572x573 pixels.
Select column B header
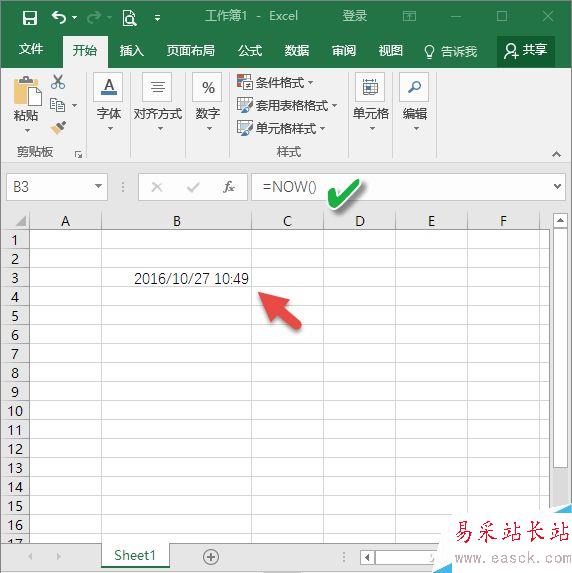(177, 221)
